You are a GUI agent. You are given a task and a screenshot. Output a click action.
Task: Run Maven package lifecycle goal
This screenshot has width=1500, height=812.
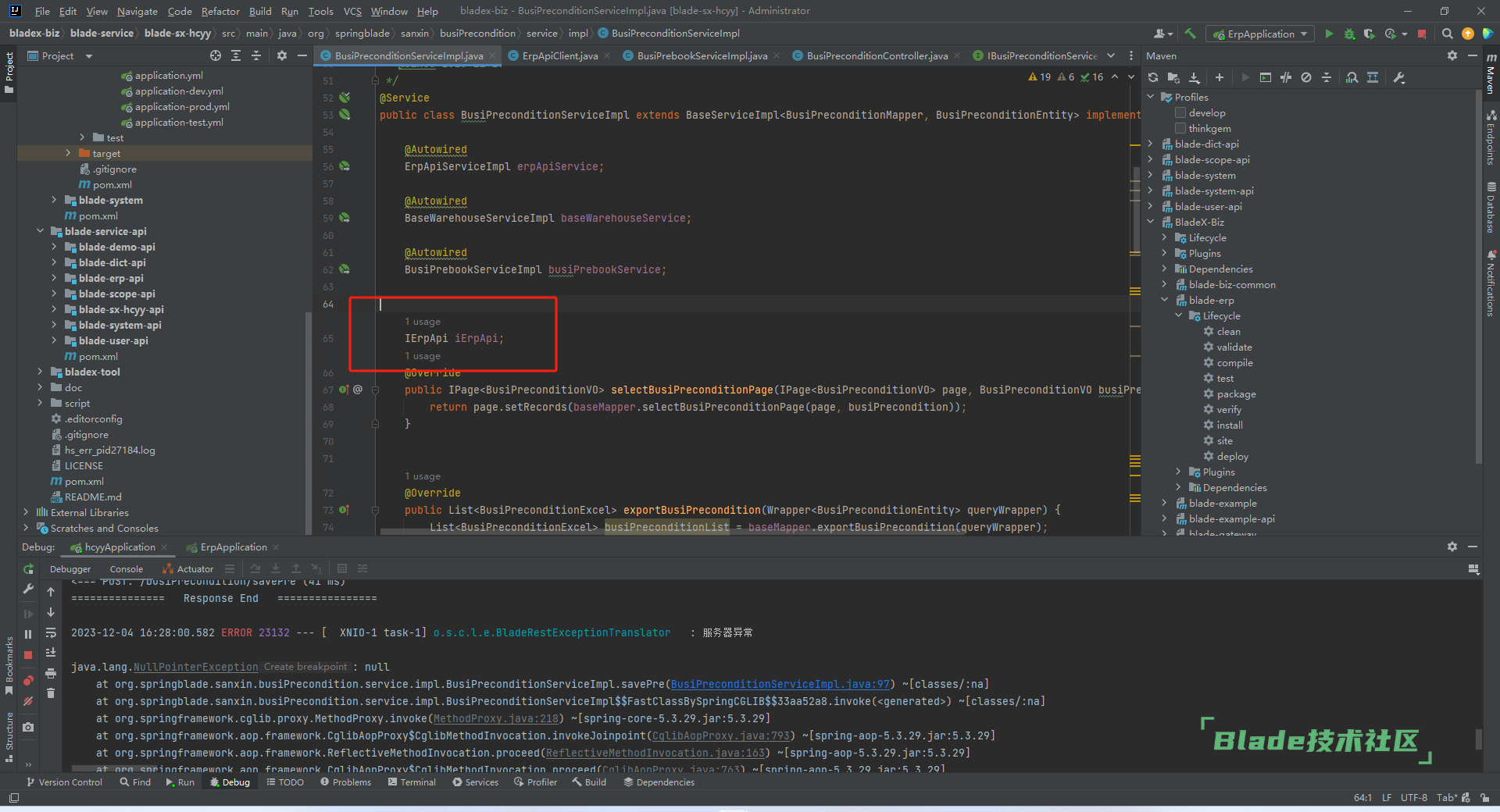point(1236,394)
